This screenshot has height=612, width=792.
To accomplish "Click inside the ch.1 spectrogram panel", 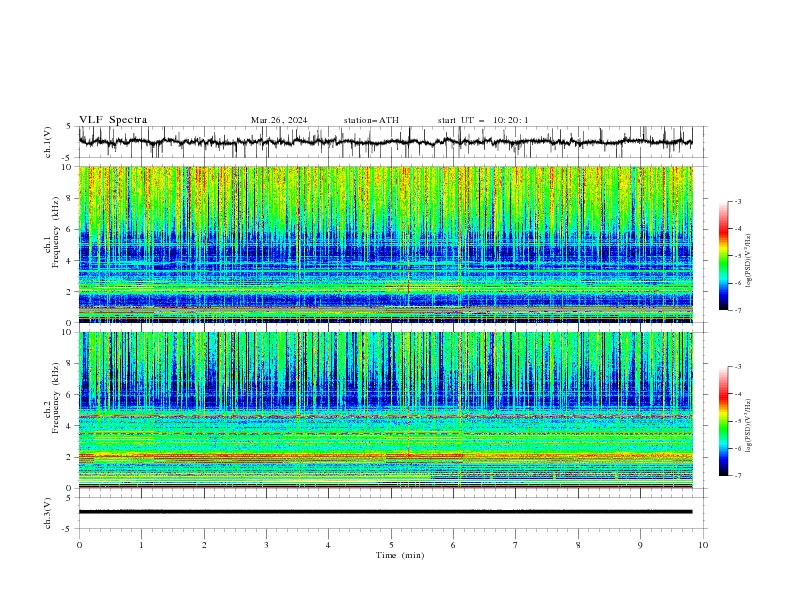I will click(385, 244).
